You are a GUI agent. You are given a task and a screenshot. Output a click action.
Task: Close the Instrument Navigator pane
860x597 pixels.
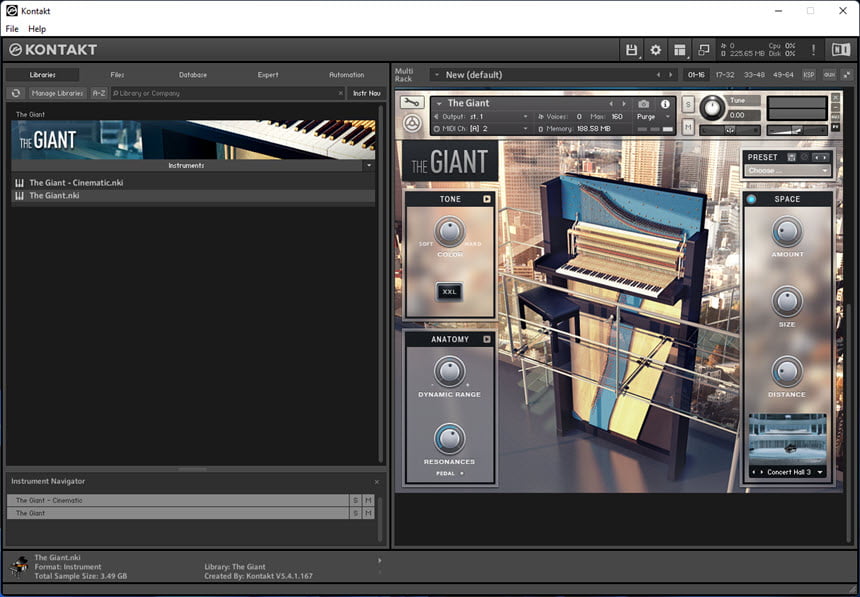(376, 482)
